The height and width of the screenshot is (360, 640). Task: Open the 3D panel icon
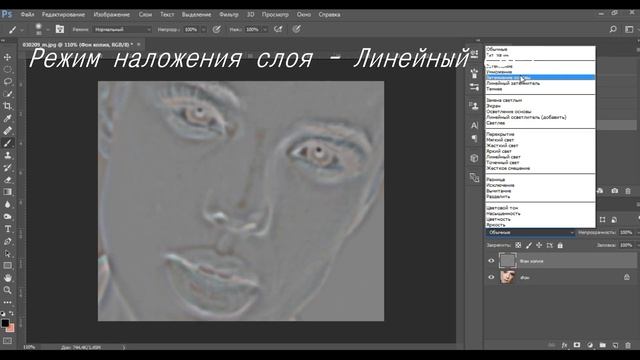coord(474,158)
